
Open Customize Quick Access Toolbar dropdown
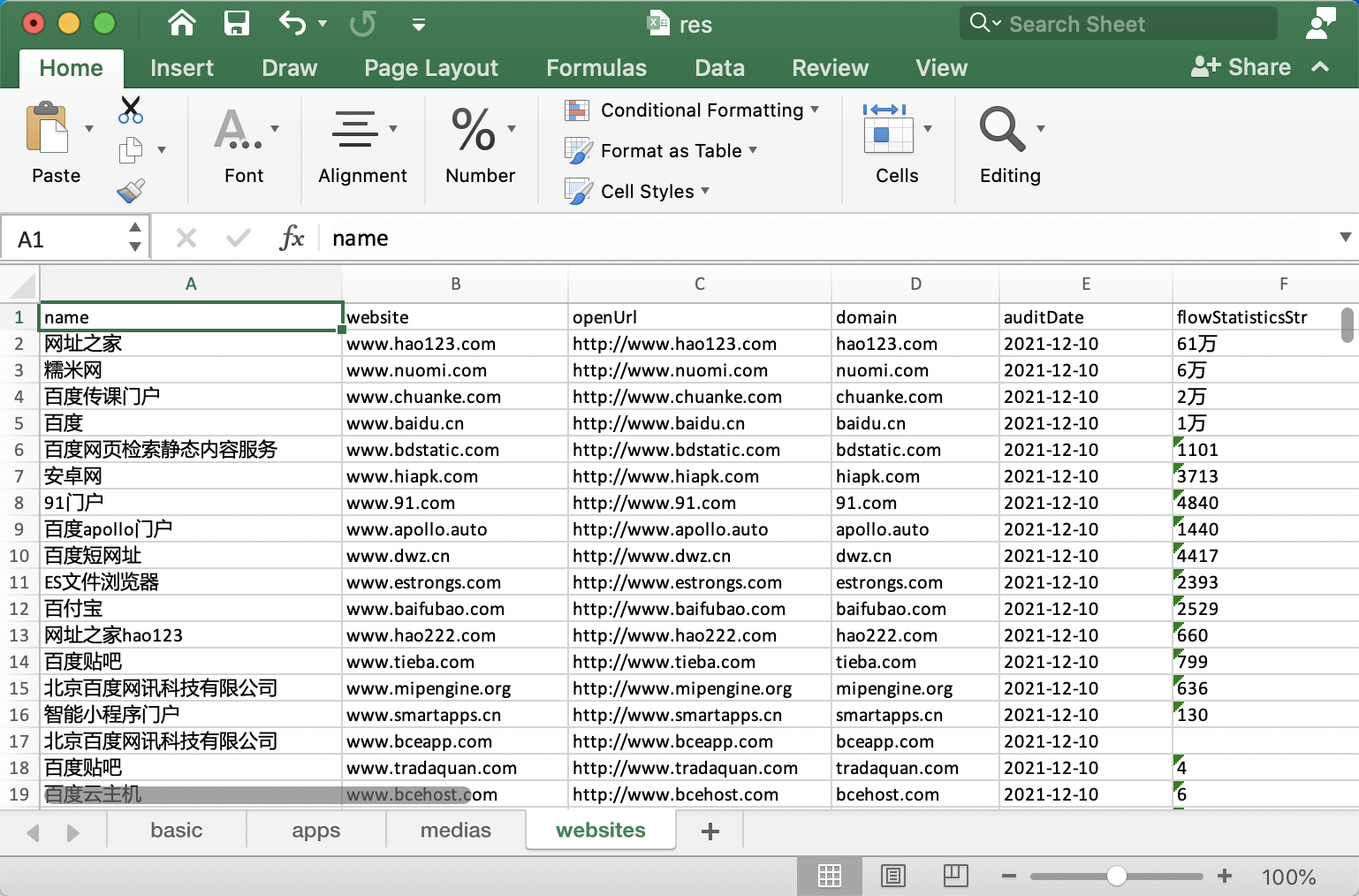pyautogui.click(x=419, y=25)
